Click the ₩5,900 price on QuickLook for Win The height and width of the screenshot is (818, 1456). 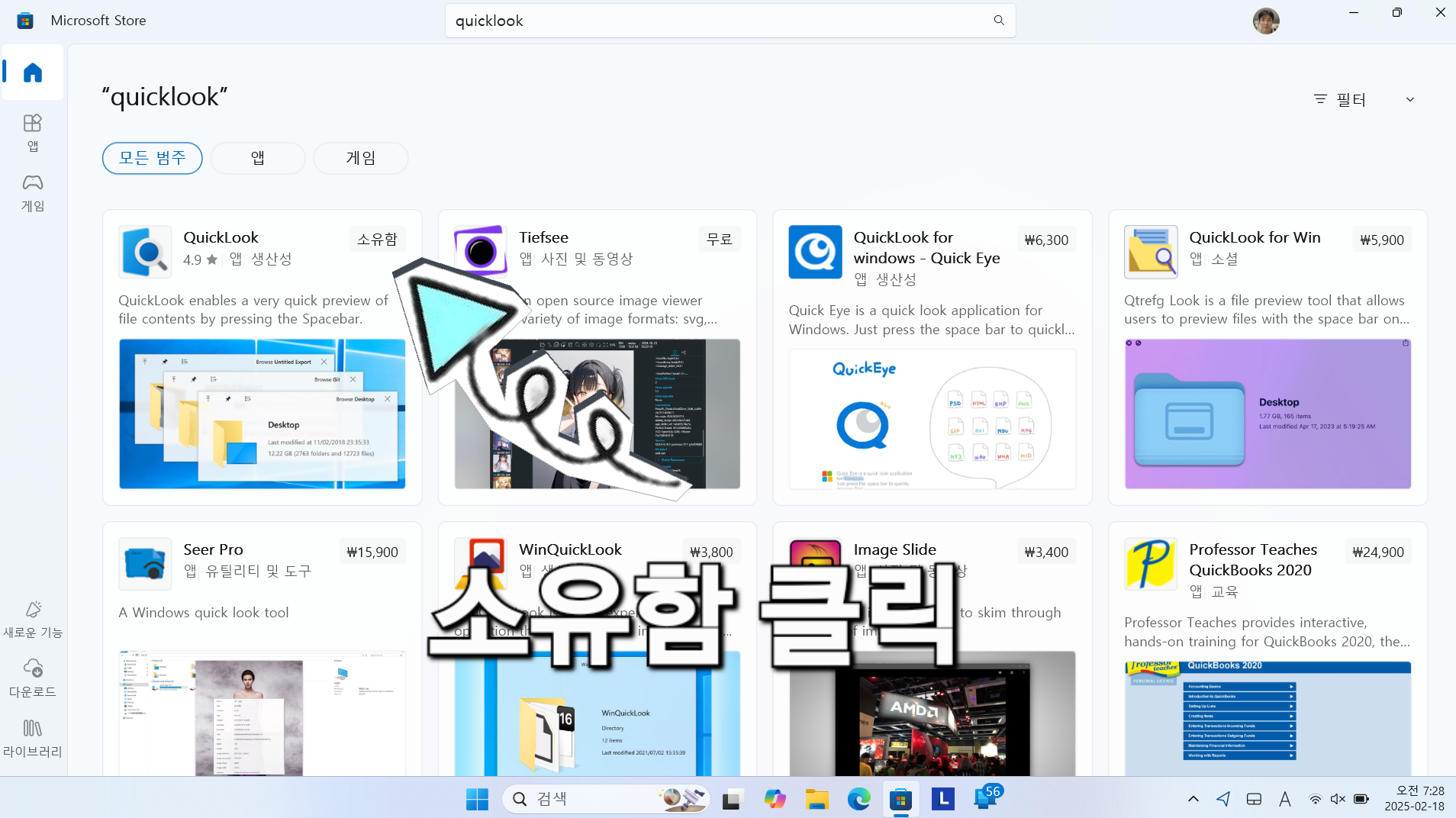point(1382,240)
